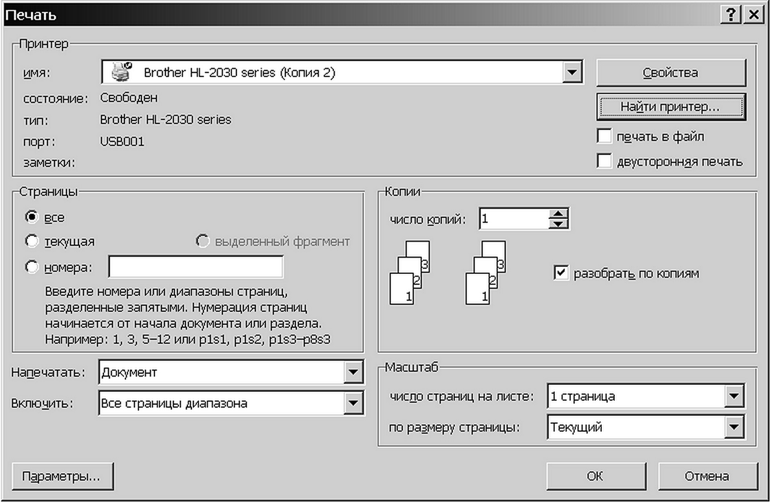
Task: Enable the 'двусторонняя печать' checkbox
Action: [x=604, y=161]
